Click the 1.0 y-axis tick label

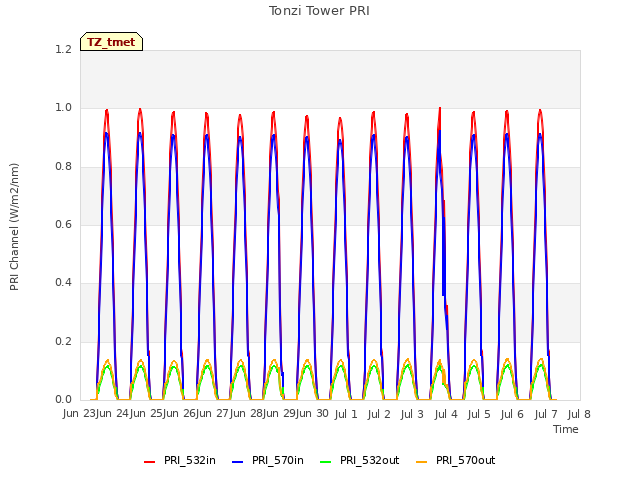coord(63,108)
